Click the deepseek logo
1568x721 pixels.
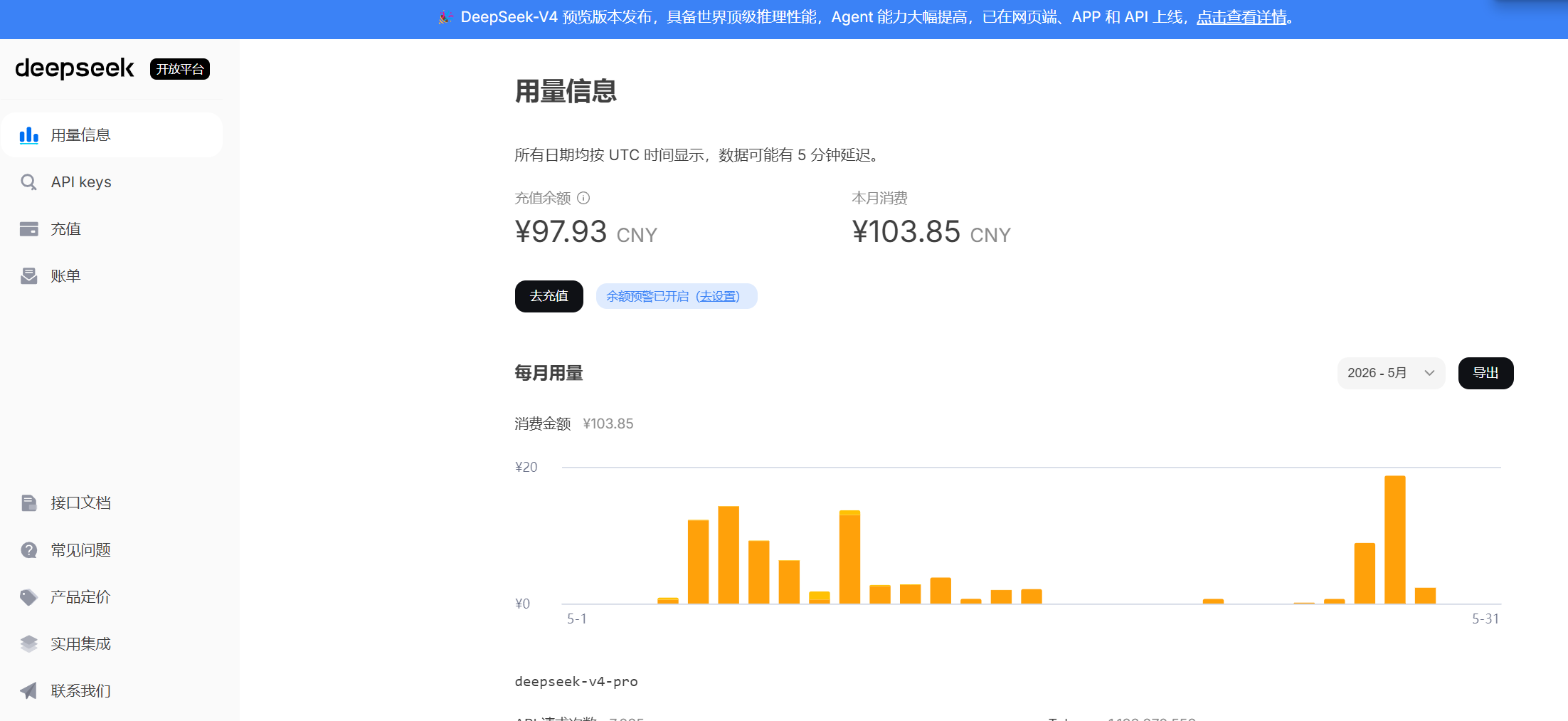75,68
